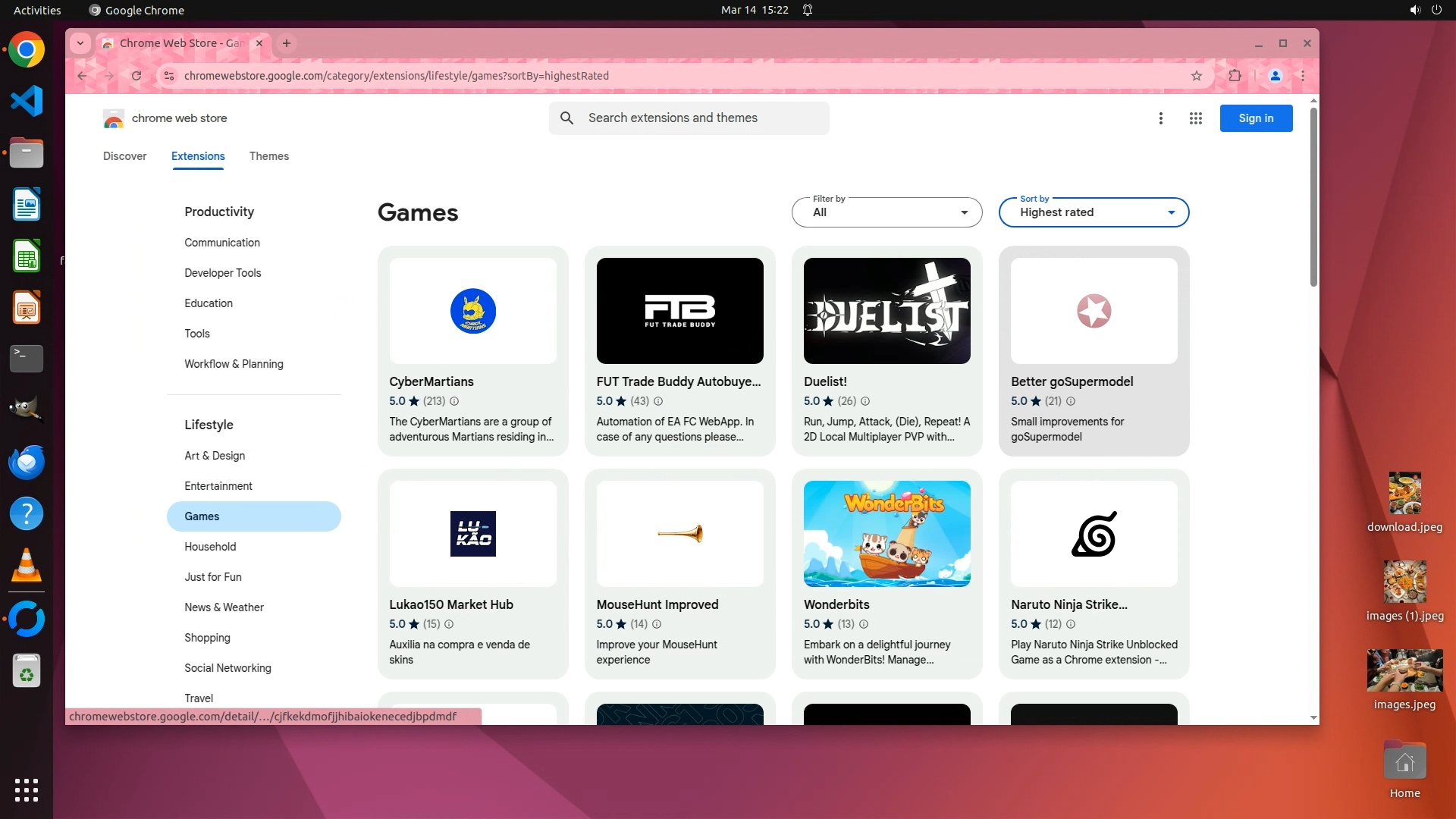Open the Google apps grid icon
1456x819 pixels.
click(x=1196, y=118)
